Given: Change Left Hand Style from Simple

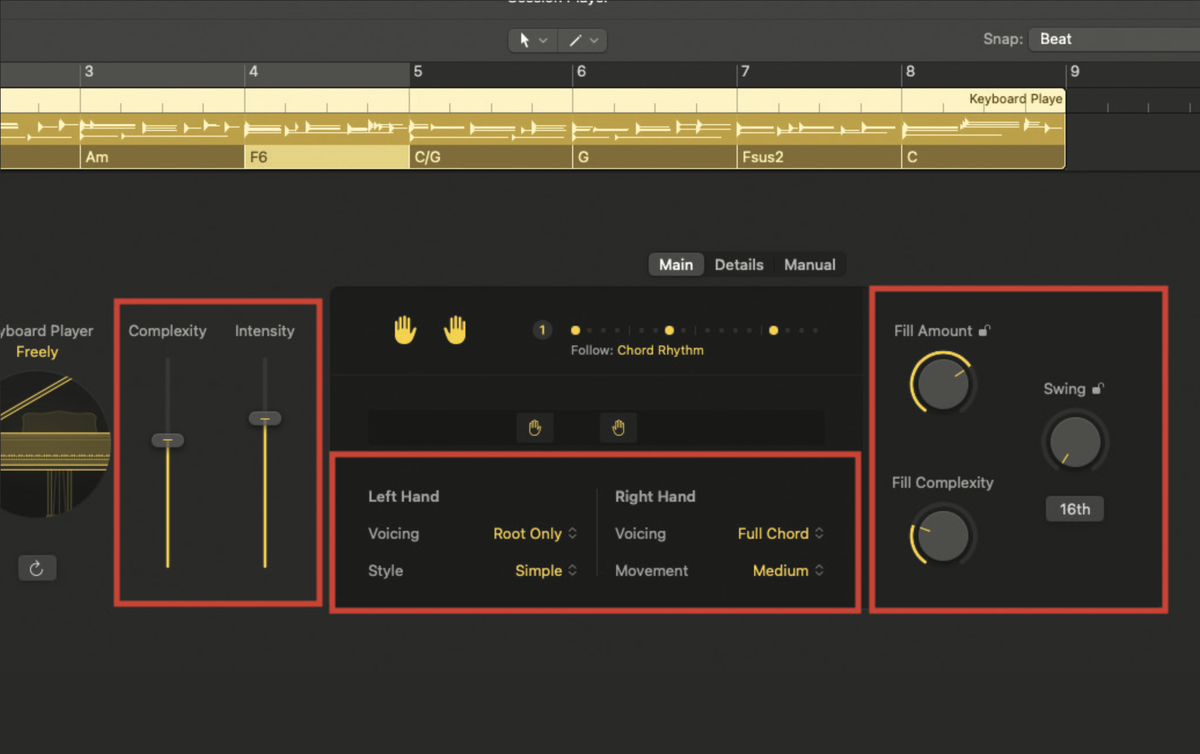Looking at the screenshot, I should tap(539, 570).
